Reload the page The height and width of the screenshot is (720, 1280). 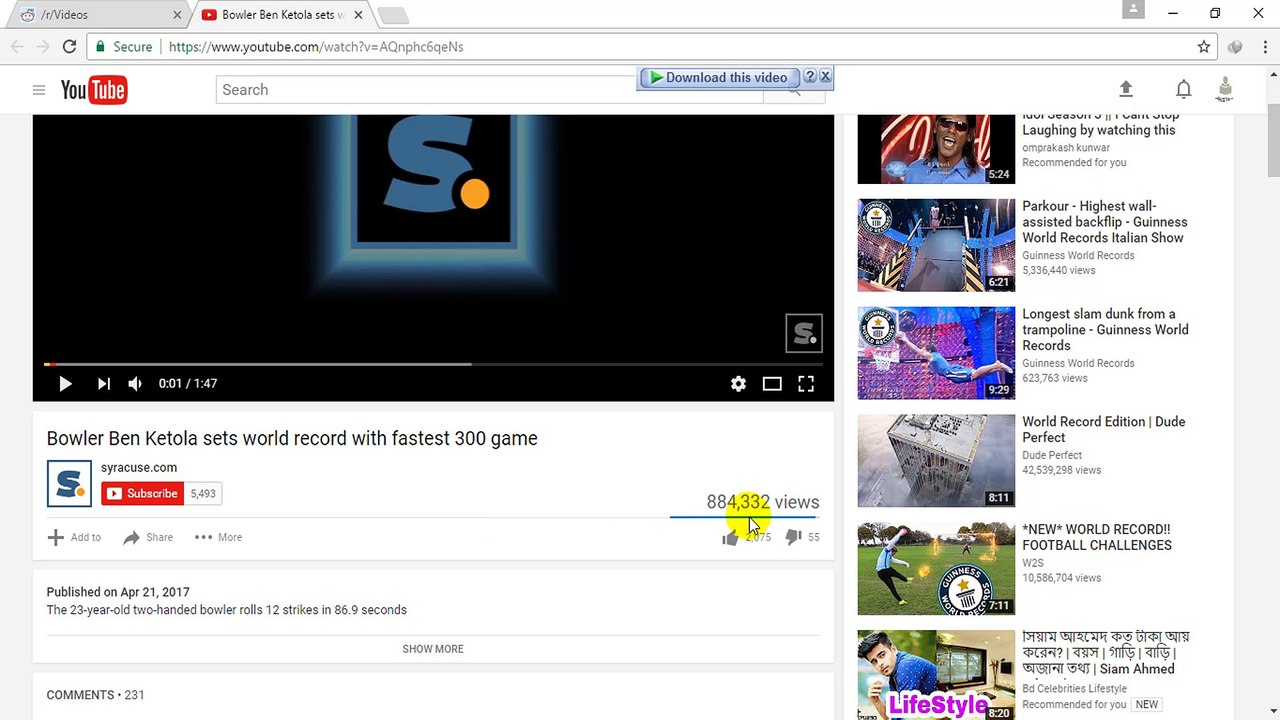[x=69, y=47]
